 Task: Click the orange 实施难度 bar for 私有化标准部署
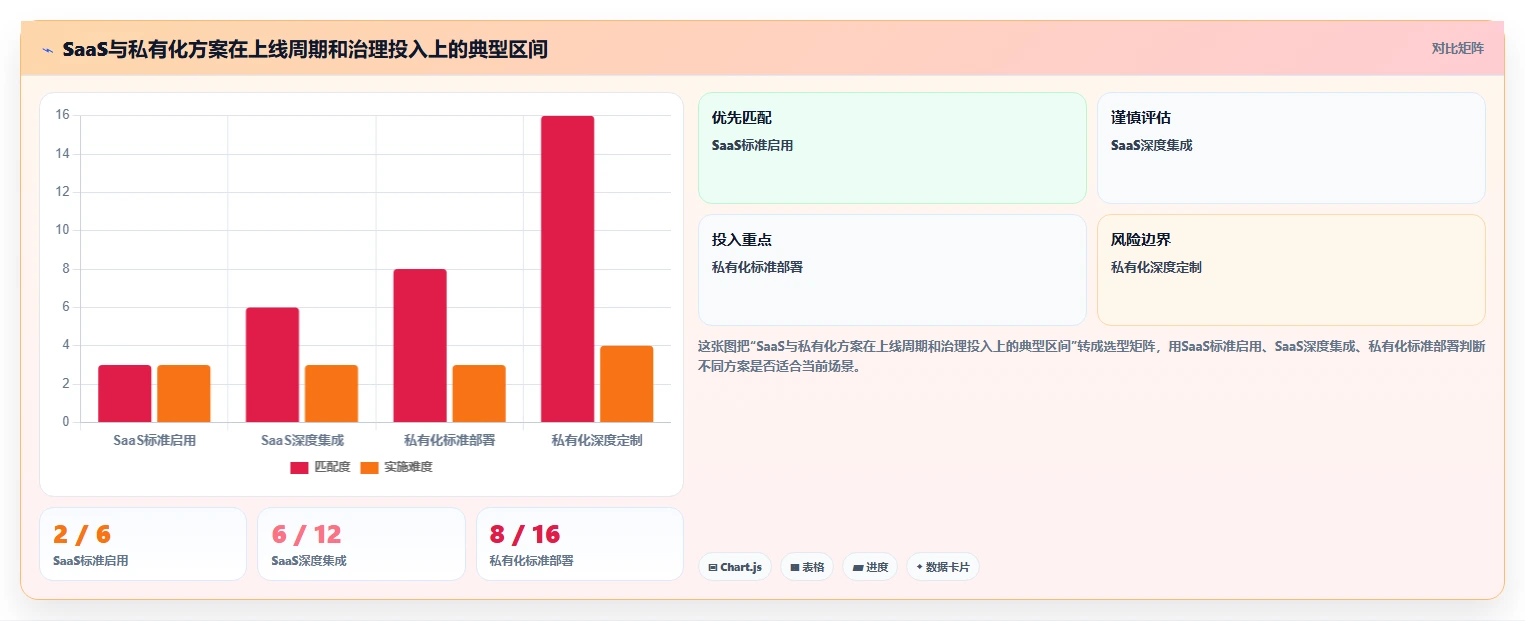click(x=479, y=393)
